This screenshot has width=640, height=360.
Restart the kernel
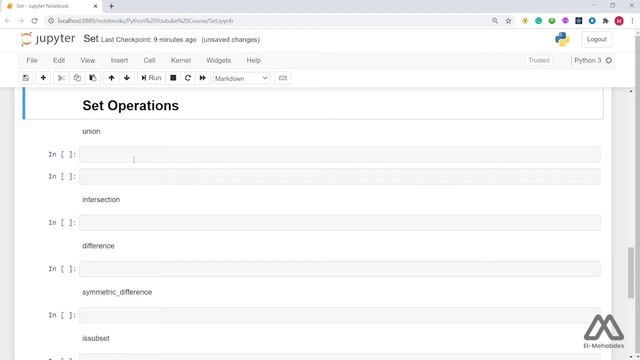point(188,78)
